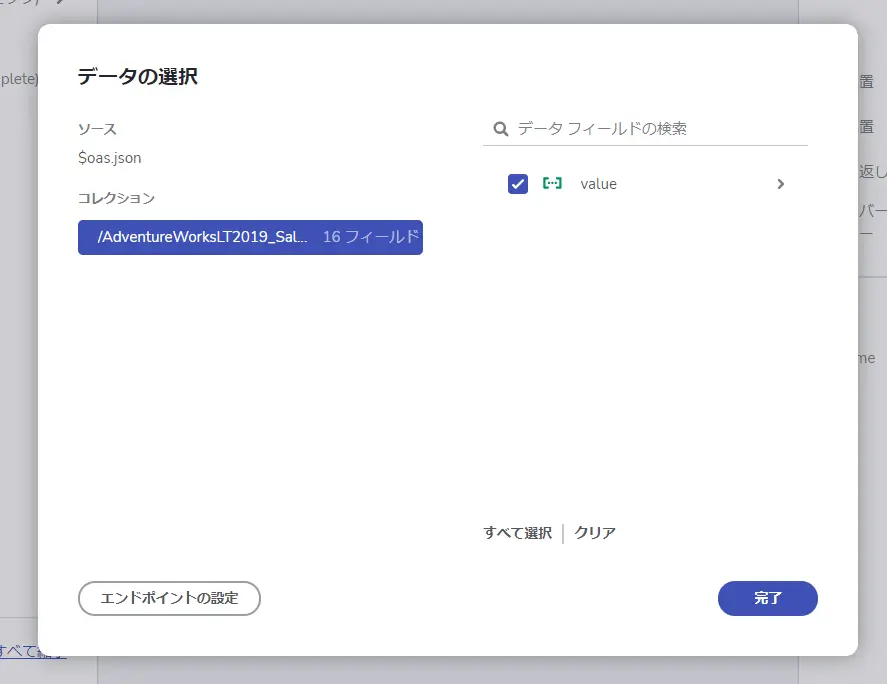Click the divider between すべて選択 and クリア

(563, 533)
